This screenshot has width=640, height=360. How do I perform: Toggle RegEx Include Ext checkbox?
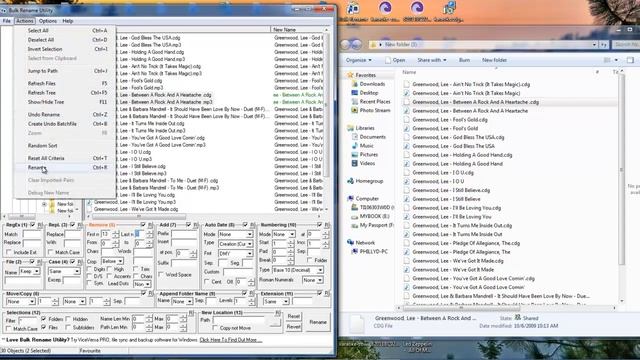coord(9,252)
